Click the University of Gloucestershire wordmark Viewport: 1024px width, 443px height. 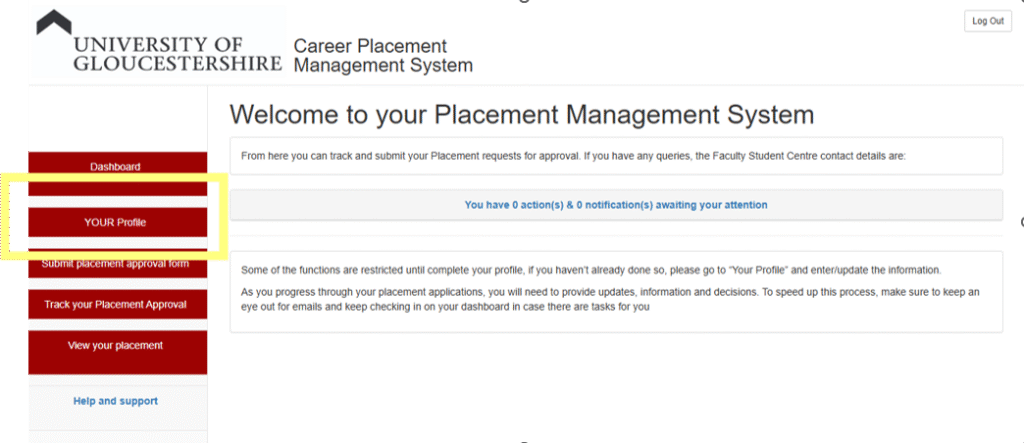click(175, 55)
